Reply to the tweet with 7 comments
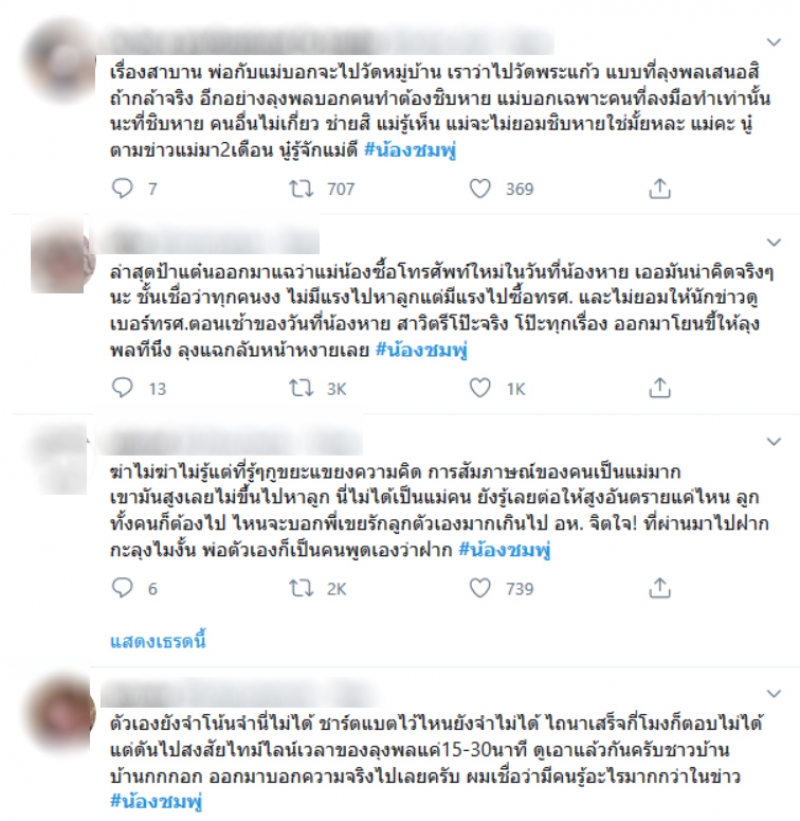 123,188
